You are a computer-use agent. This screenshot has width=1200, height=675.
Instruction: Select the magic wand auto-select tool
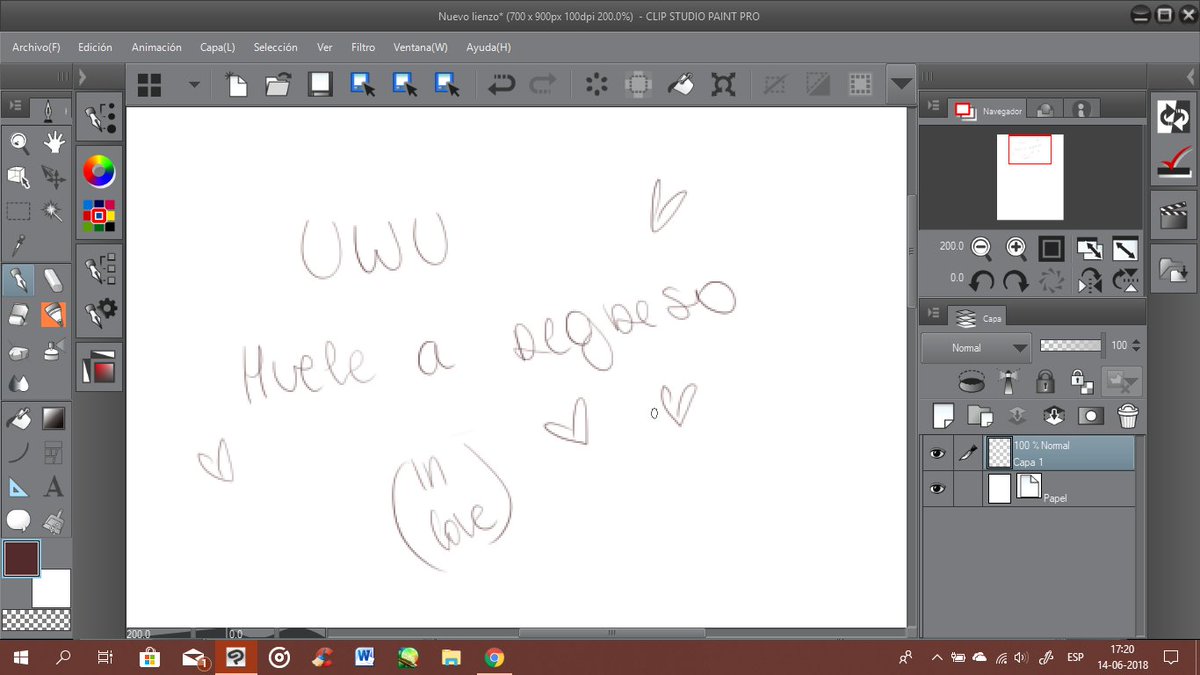coord(53,211)
